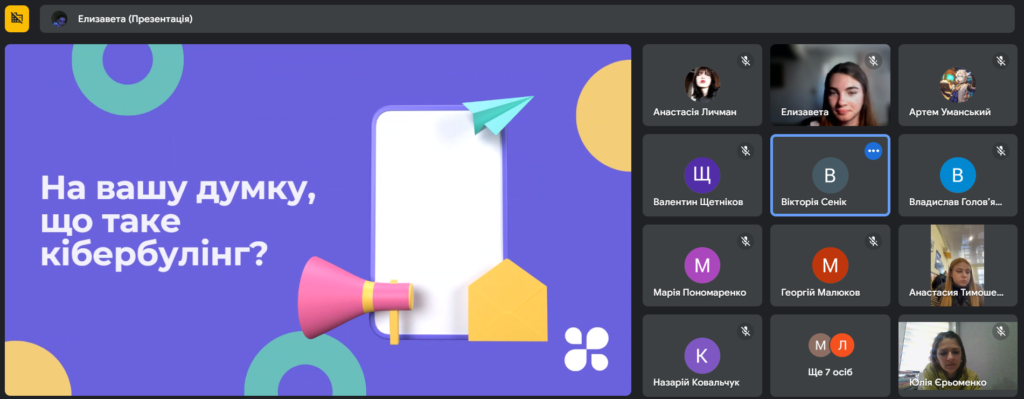The height and width of the screenshot is (399, 1024).
Task: Click muted mic icon on Елизавета video tile
Action: (873, 61)
